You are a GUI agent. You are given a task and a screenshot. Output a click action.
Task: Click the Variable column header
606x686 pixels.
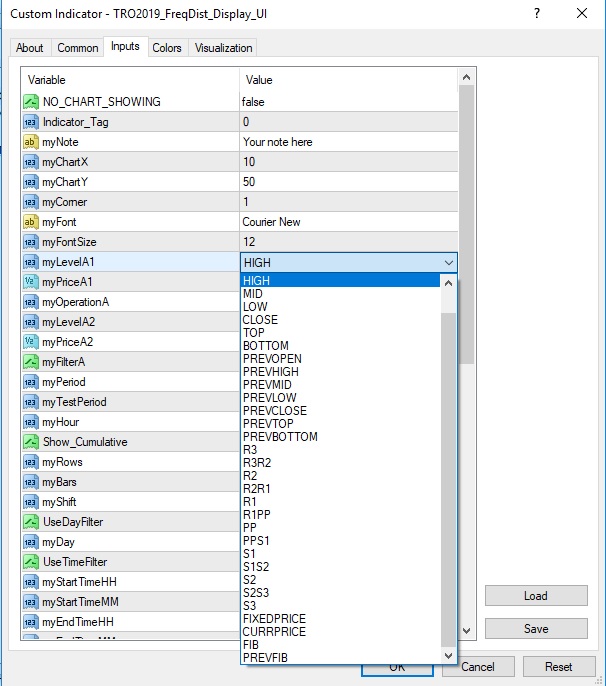click(x=130, y=80)
